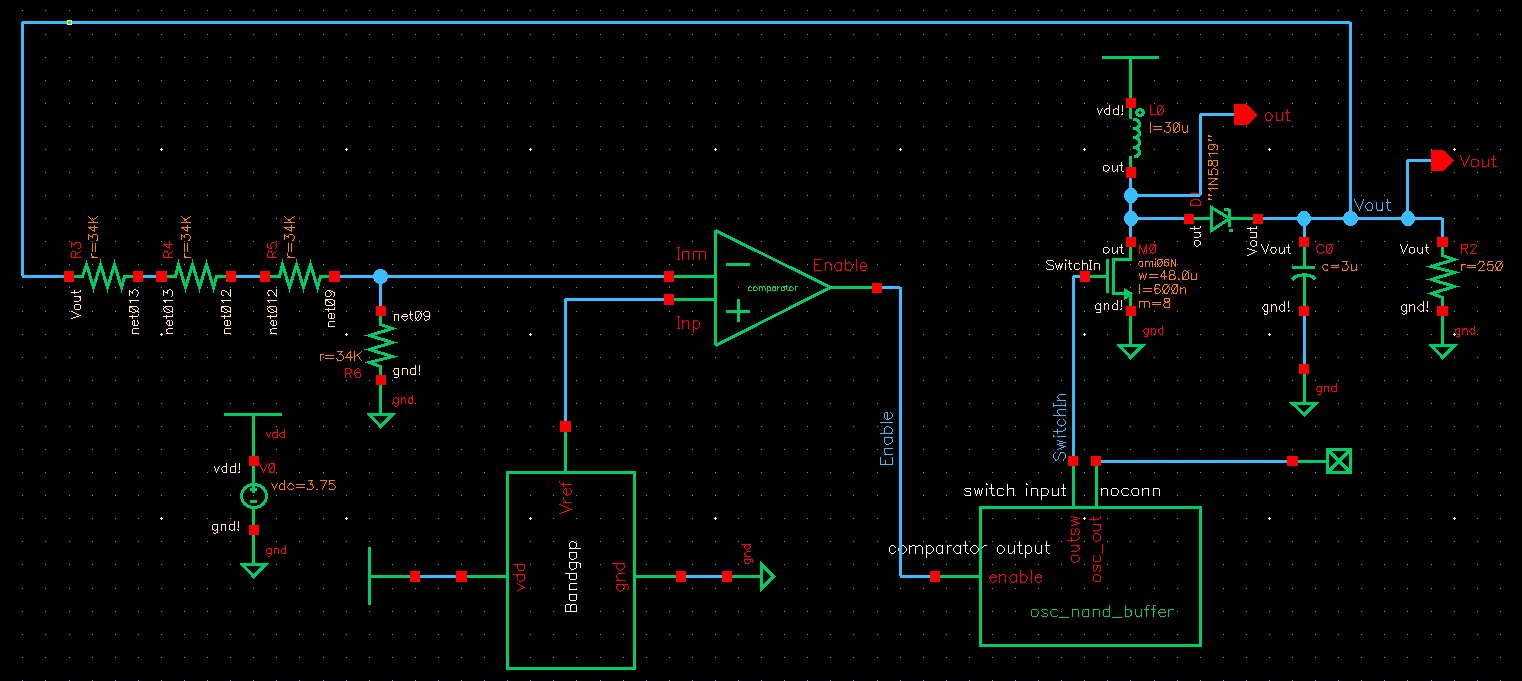Screen dimensions: 1522x681
Task: Select resistor R3 symbol
Action: click(x=103, y=275)
